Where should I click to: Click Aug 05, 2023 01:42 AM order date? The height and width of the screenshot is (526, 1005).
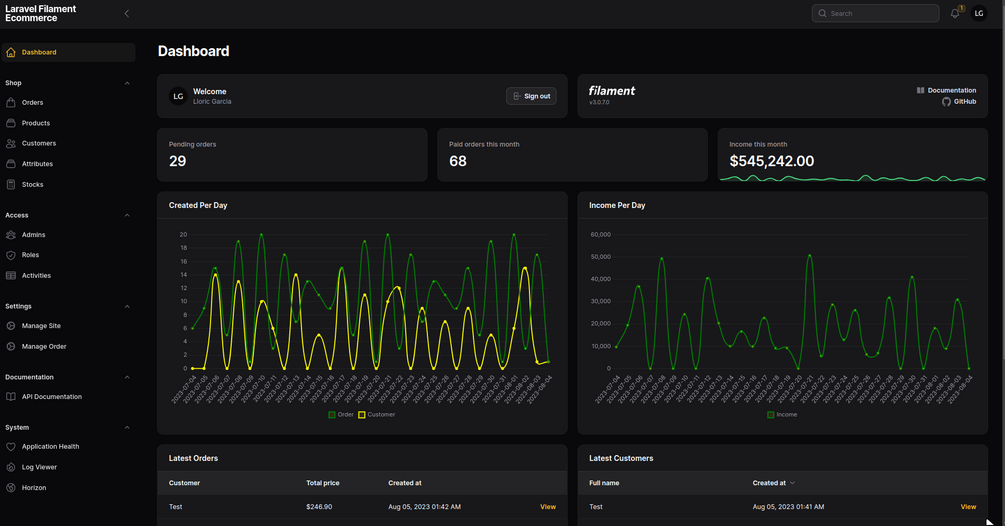tap(424, 507)
